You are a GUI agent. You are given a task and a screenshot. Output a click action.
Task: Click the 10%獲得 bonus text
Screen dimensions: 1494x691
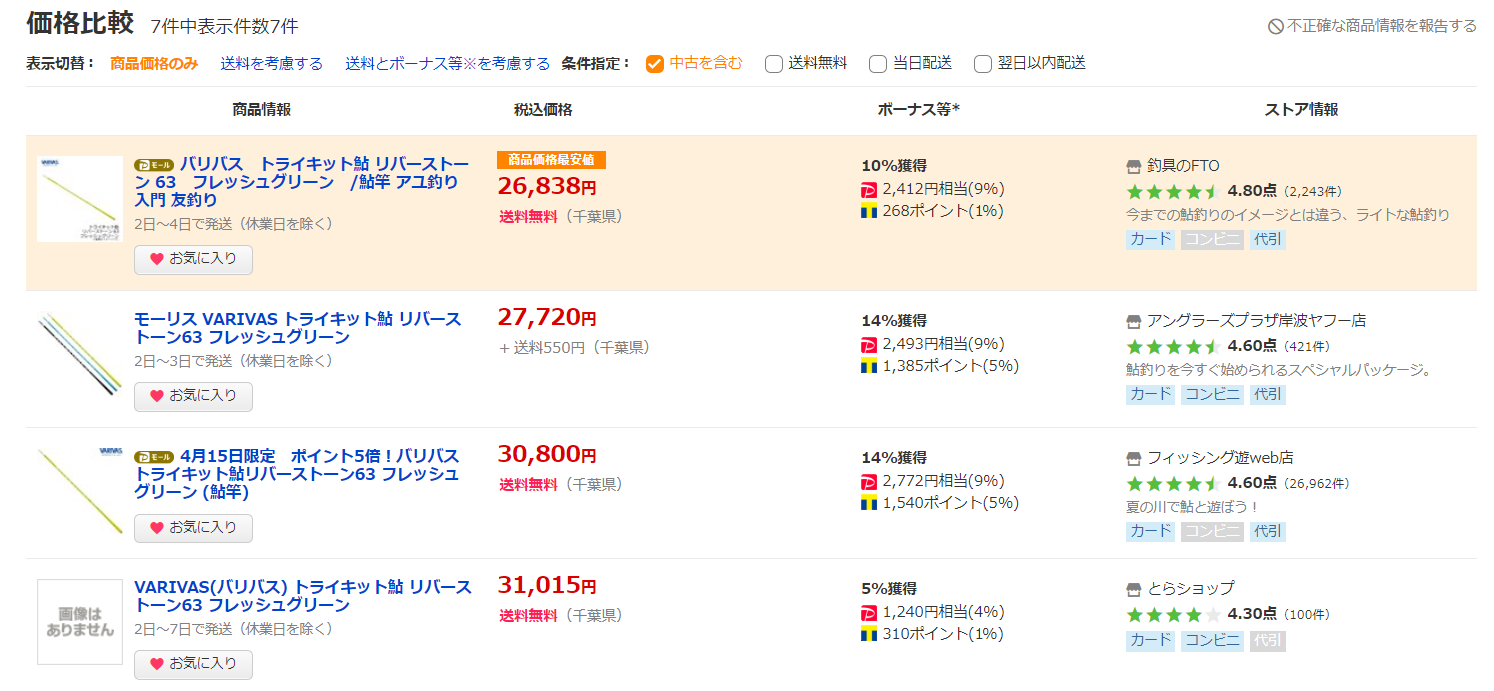pyautogui.click(x=894, y=166)
